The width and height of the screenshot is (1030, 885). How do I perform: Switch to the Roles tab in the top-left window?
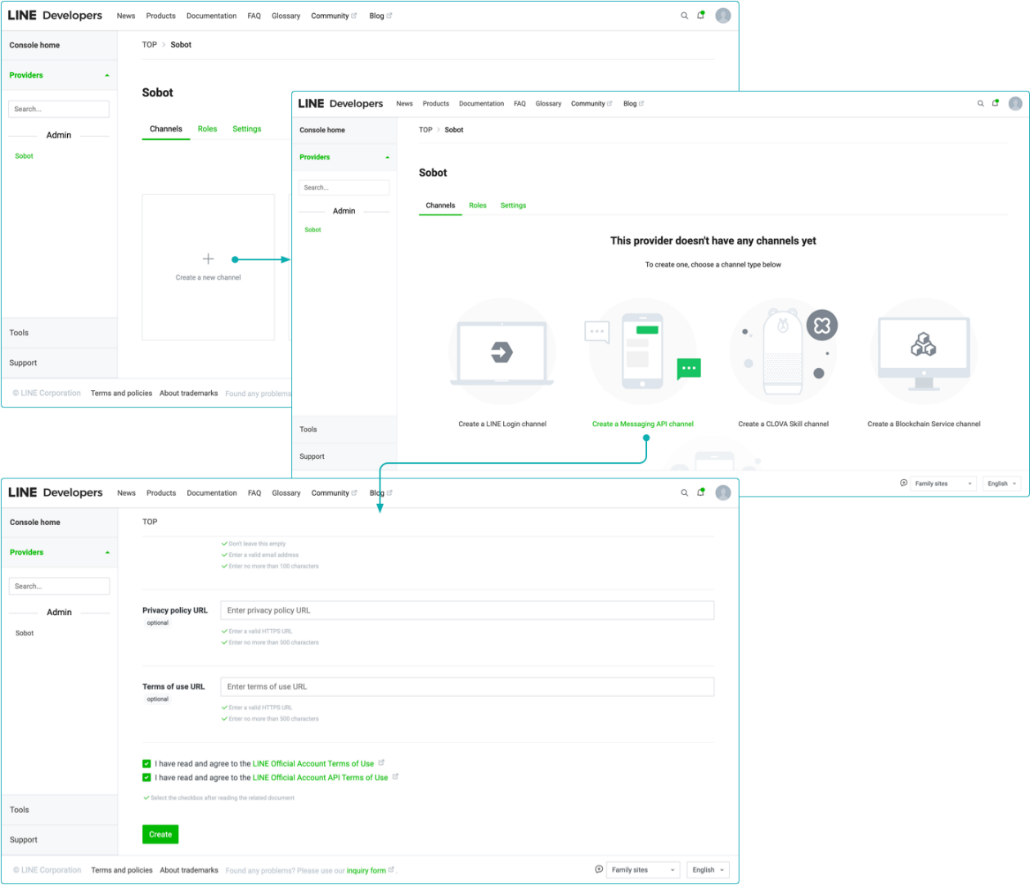click(x=207, y=129)
